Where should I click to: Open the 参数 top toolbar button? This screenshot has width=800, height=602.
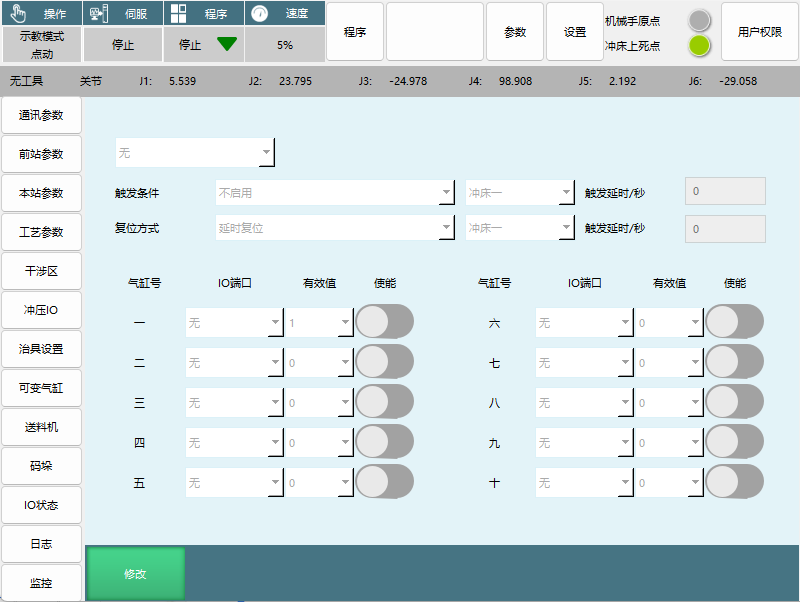point(515,32)
